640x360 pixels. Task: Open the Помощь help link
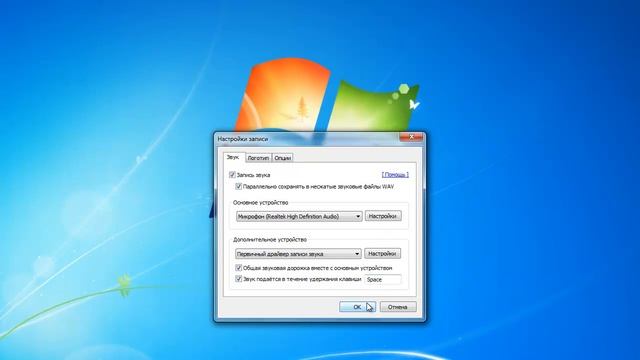[x=395, y=175]
